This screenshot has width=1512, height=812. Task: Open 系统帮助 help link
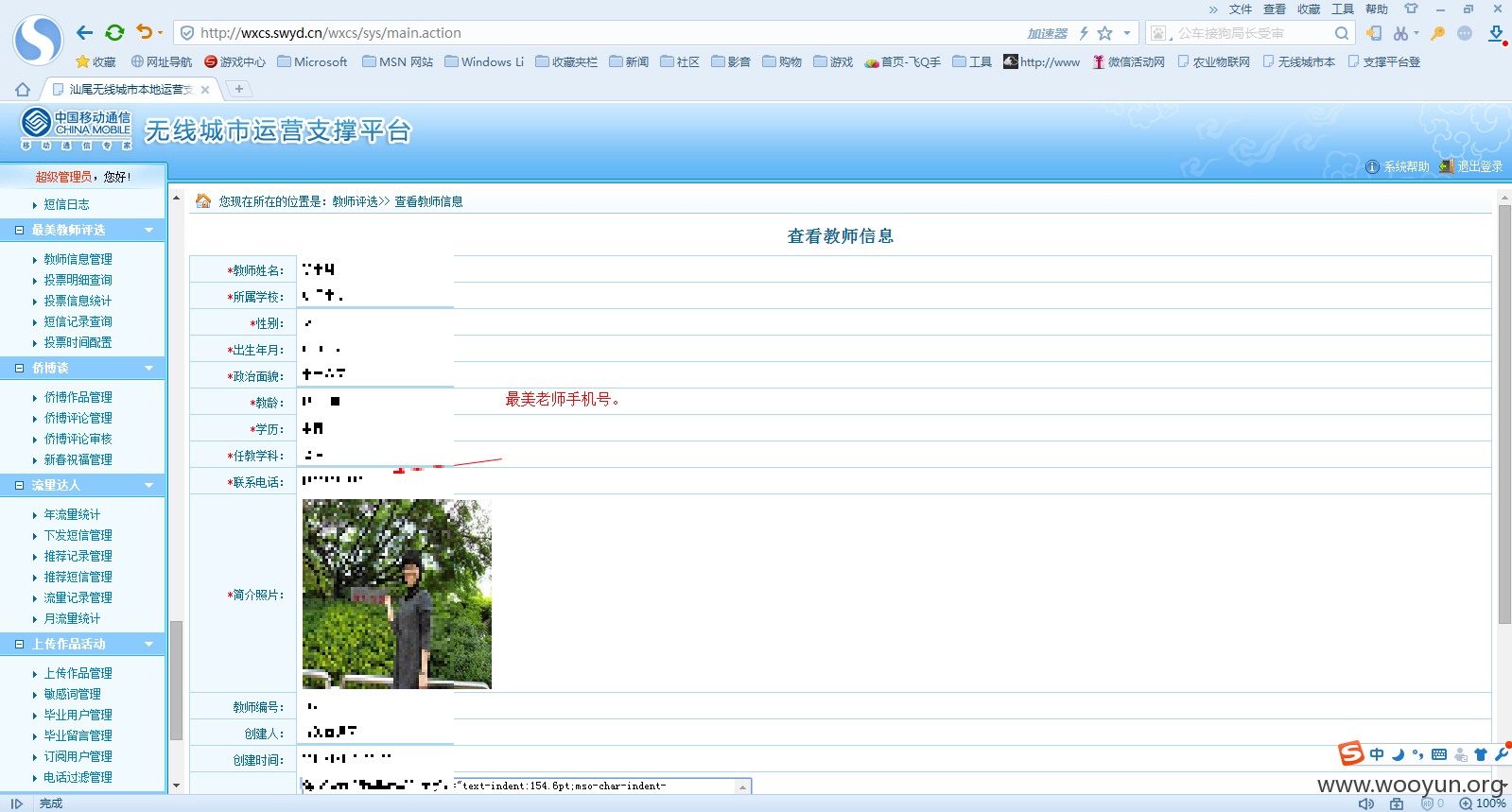tap(1398, 166)
